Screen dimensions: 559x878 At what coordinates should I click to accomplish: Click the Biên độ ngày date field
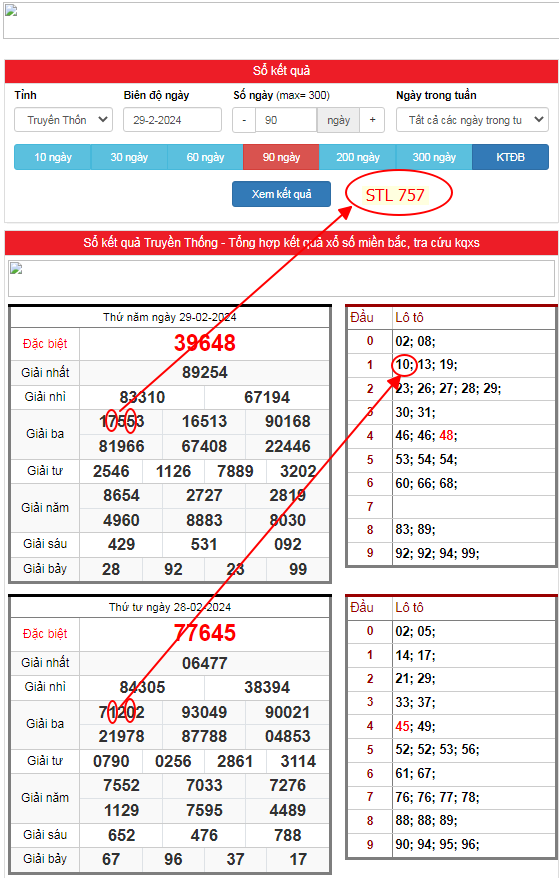173,120
